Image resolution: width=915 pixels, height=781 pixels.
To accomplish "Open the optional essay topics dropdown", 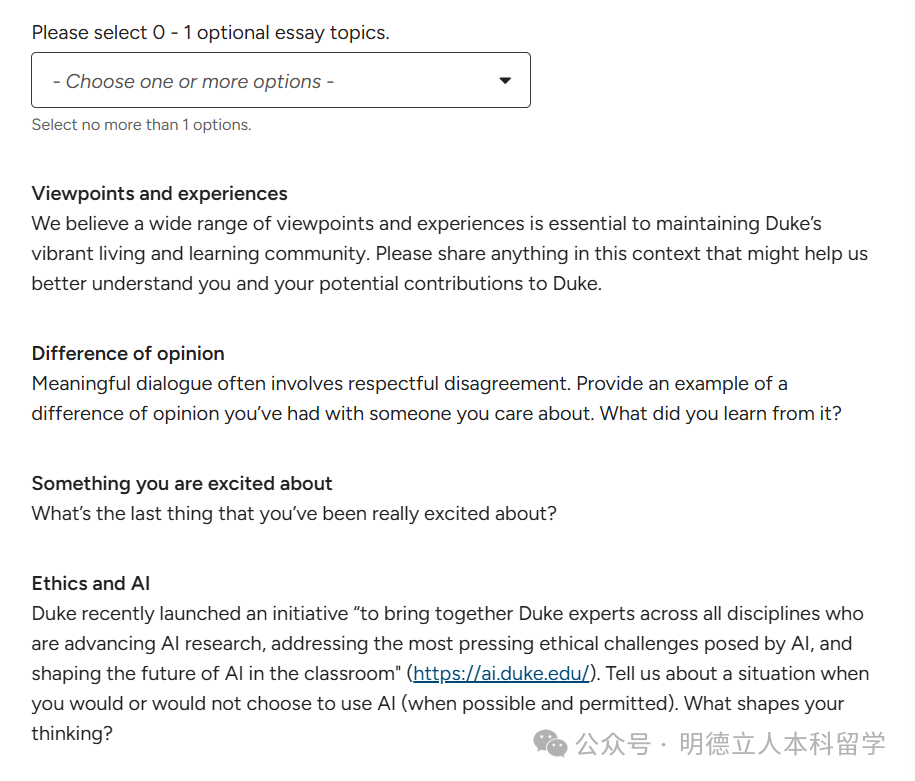I will (280, 80).
